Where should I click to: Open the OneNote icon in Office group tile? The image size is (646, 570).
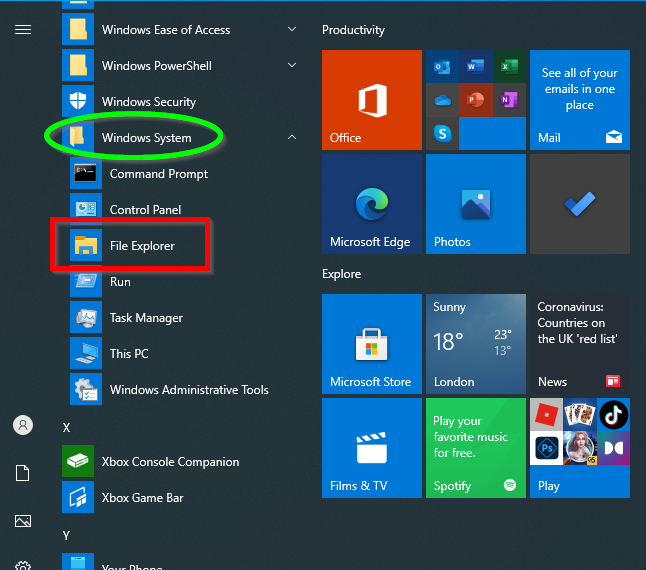click(x=509, y=100)
